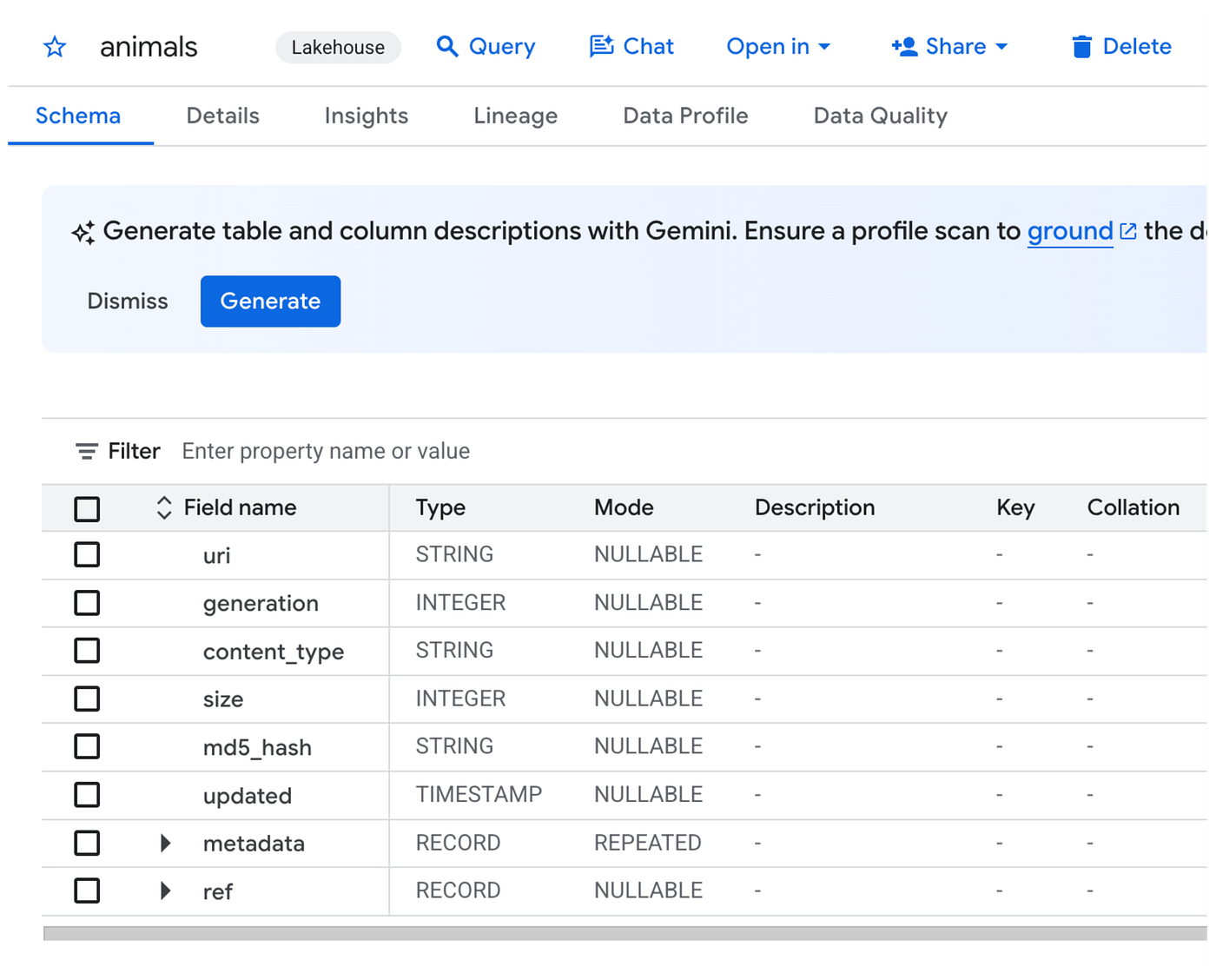Click the Description column header
1216x980 pixels.
coord(815,507)
